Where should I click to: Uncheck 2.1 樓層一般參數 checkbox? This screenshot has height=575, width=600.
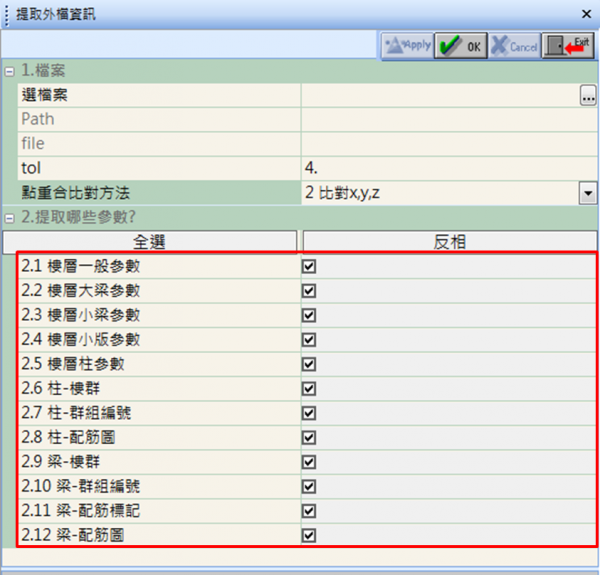tap(309, 266)
